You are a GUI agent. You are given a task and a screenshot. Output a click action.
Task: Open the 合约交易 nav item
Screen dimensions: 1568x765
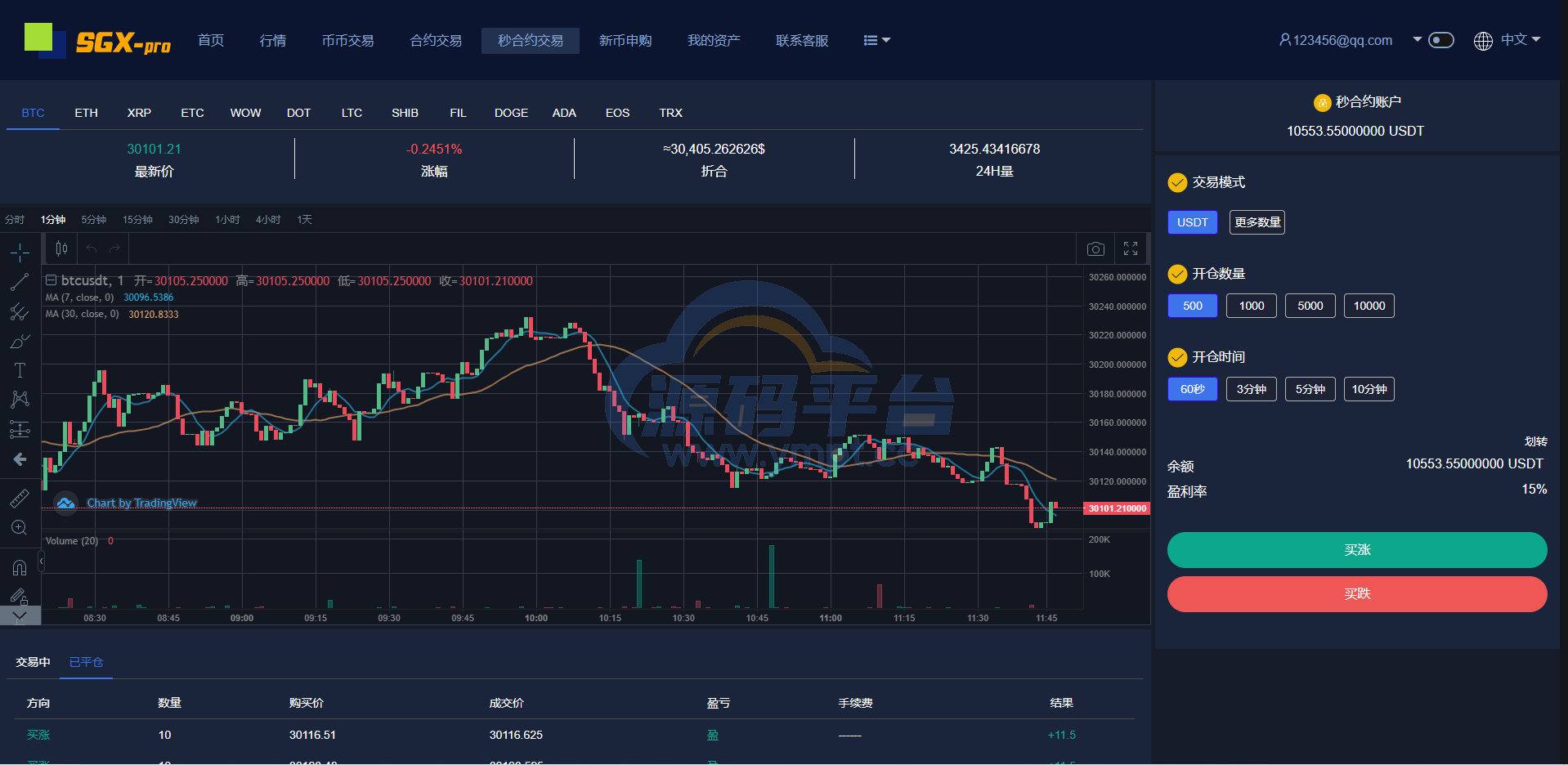point(437,40)
